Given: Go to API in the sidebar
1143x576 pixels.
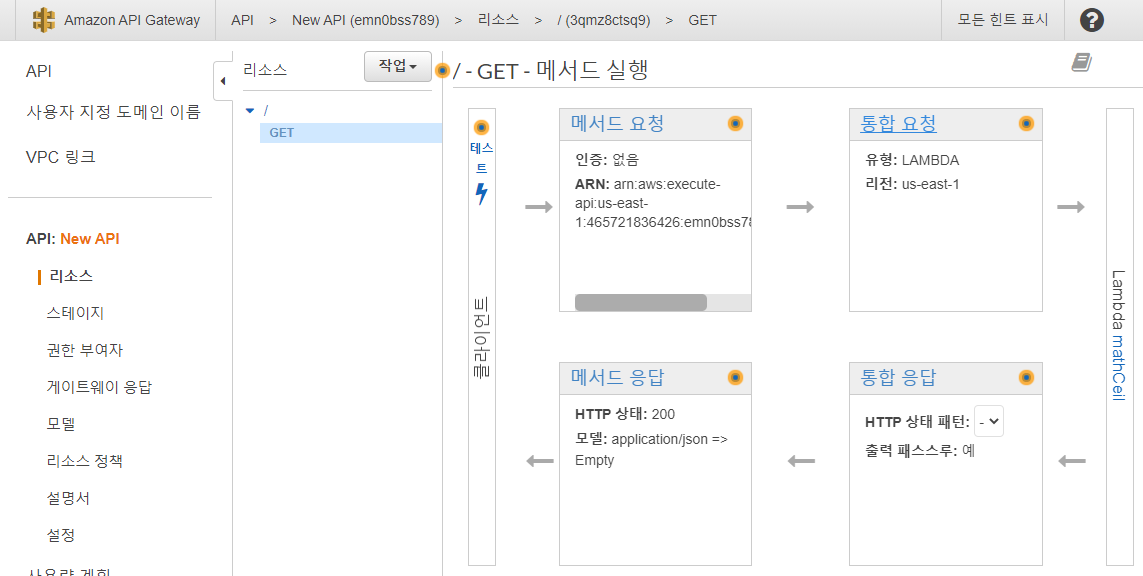Looking at the screenshot, I should (x=39, y=71).
